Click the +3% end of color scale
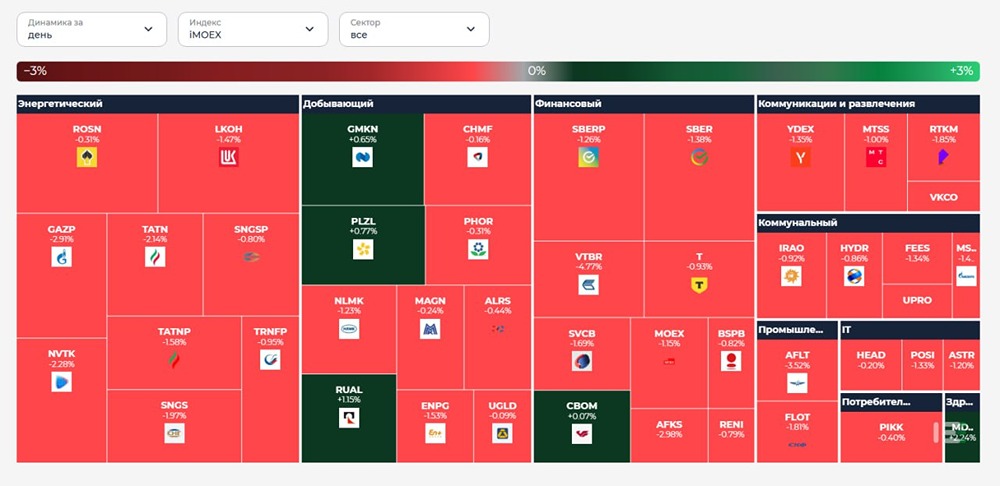The width and height of the screenshot is (1000, 486). (961, 71)
